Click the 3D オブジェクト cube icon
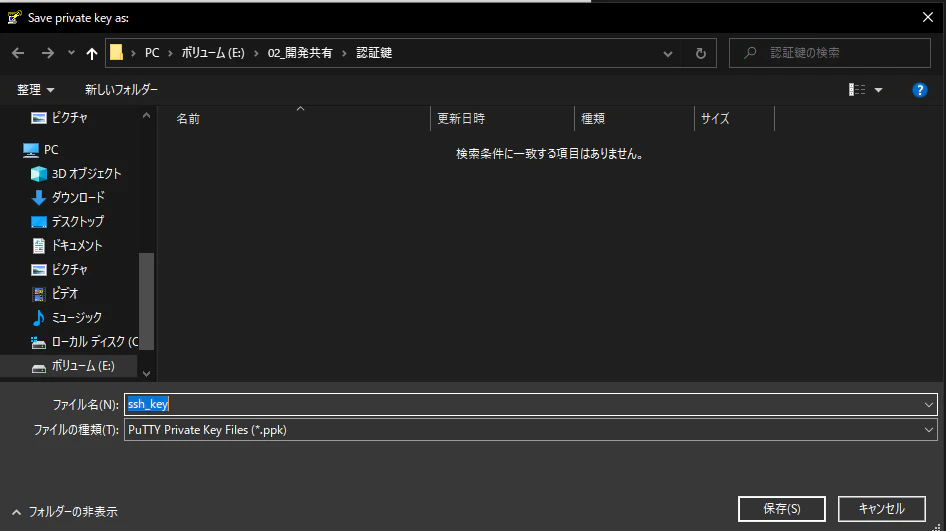946x531 pixels. (x=39, y=174)
